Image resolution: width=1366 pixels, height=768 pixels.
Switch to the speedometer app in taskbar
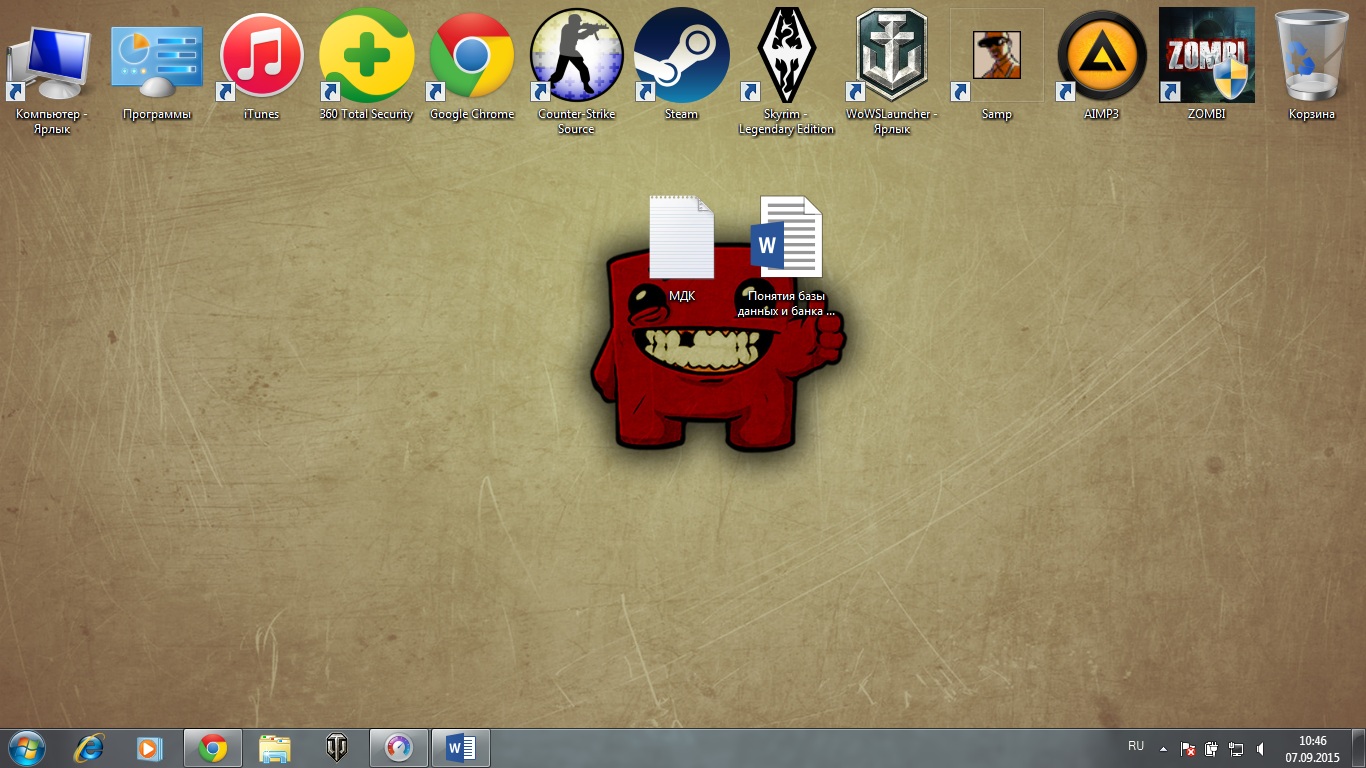(398, 747)
